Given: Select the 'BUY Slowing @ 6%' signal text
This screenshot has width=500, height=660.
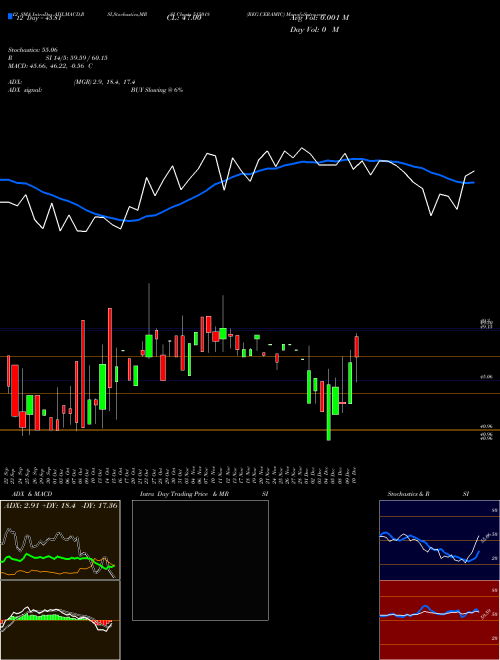Looking at the screenshot, I should (157, 90).
